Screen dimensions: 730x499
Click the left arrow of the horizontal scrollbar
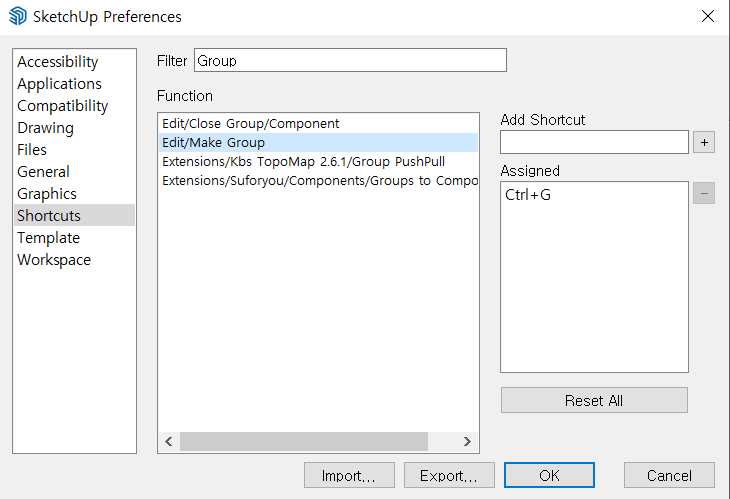169,441
